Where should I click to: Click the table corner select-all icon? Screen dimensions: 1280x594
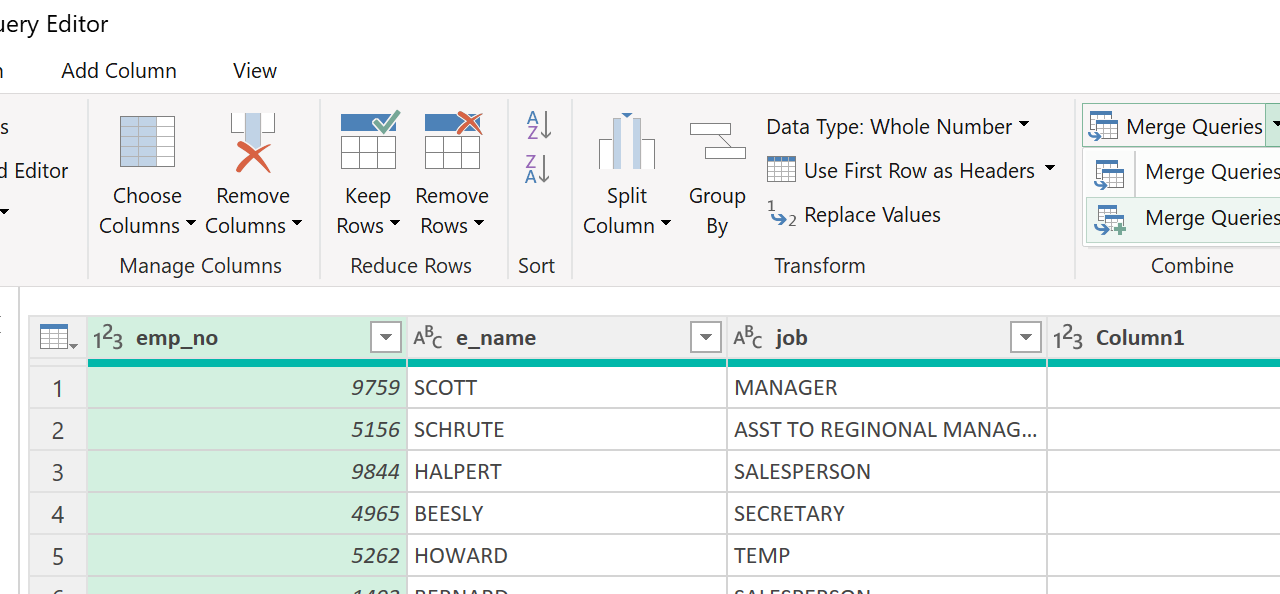(58, 338)
